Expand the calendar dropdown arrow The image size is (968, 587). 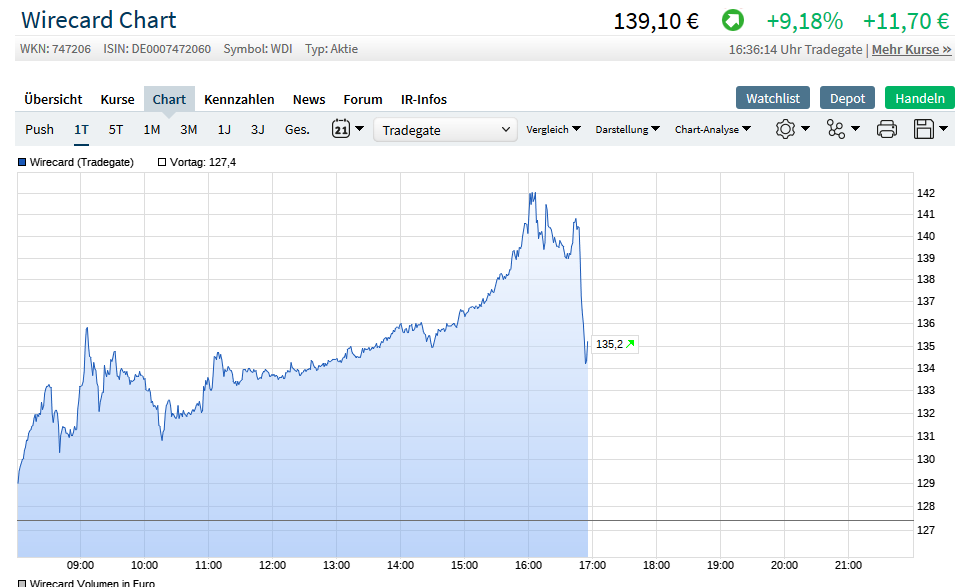[x=359, y=128]
